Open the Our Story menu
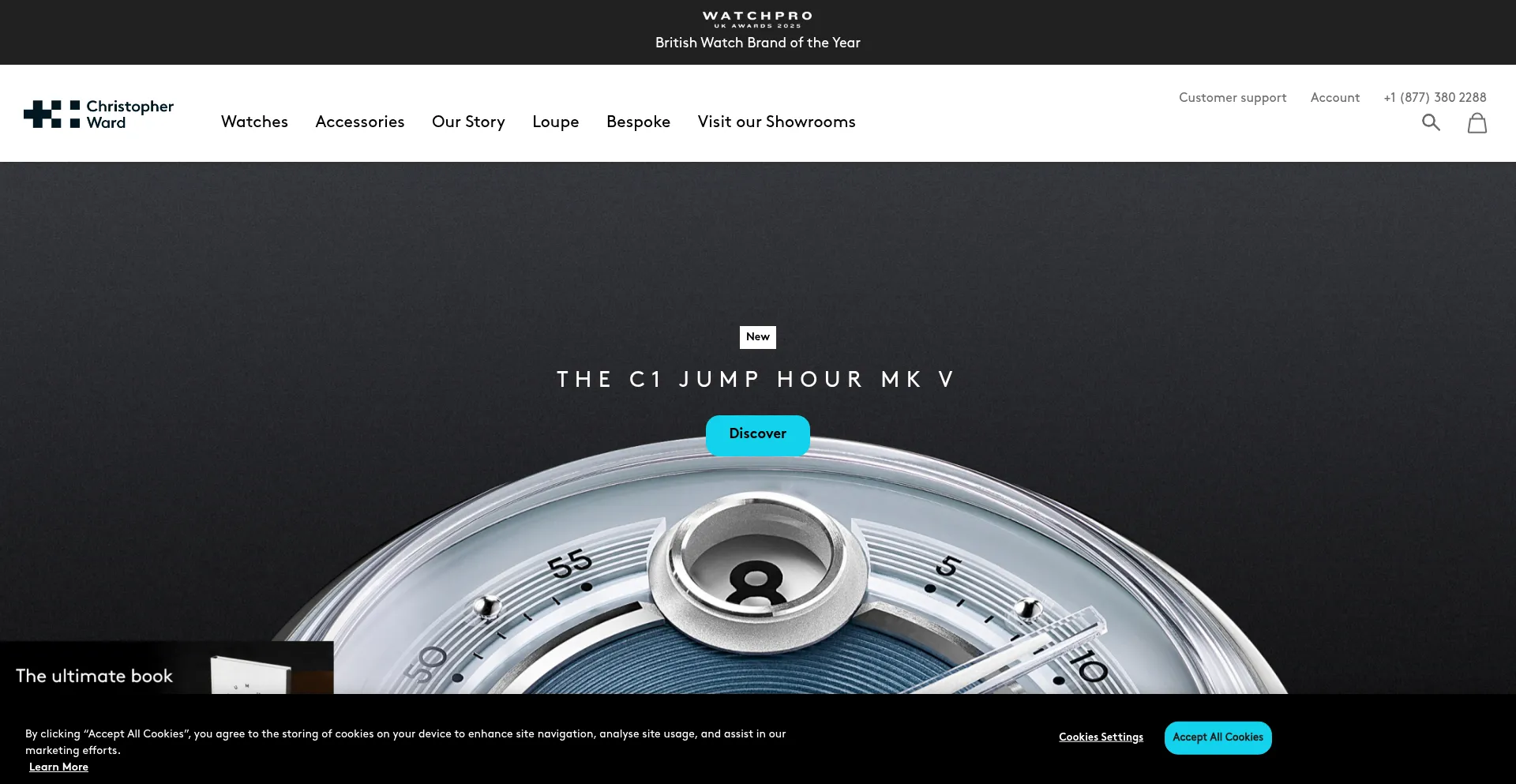 [468, 122]
